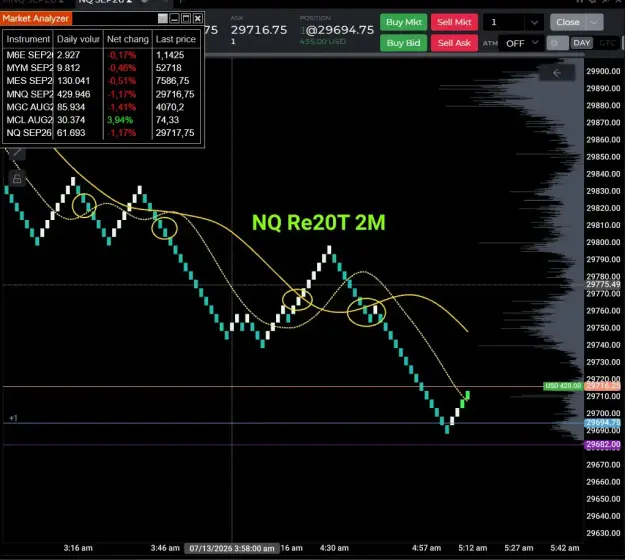Click the Sell Ask button
This screenshot has width=625, height=560.
click(x=454, y=43)
